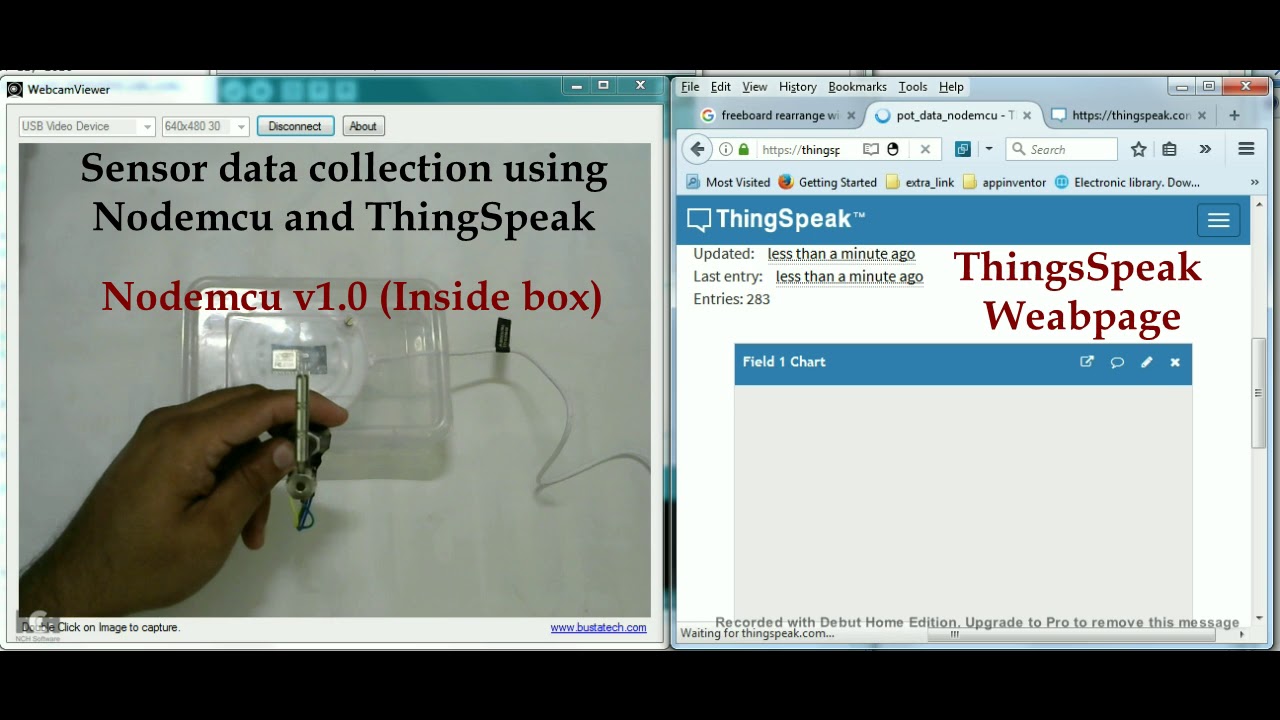Screen dimensions: 1280x720
Task: Open History menu in Firefox
Action: 797,87
